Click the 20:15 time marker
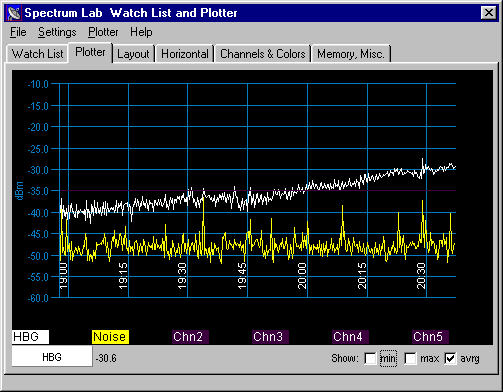Screen dimensions: 503x392 point(362,275)
